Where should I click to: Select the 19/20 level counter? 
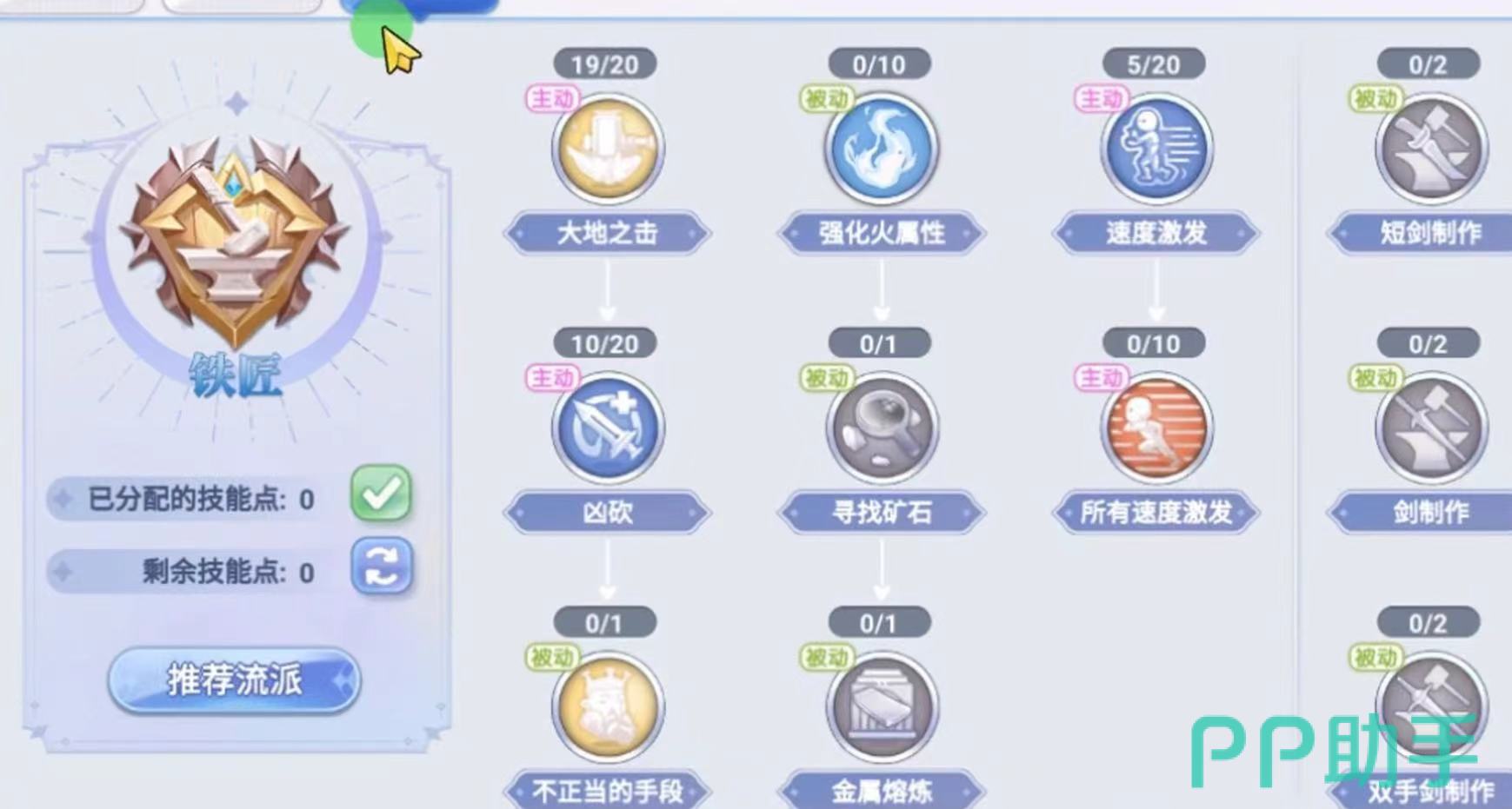(605, 64)
